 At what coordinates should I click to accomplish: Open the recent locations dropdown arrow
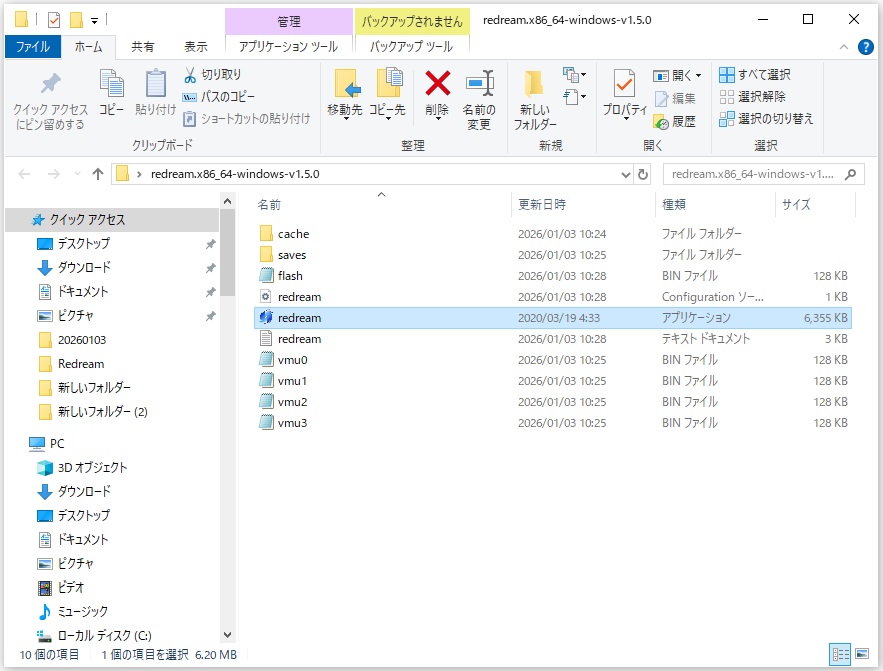click(77, 174)
